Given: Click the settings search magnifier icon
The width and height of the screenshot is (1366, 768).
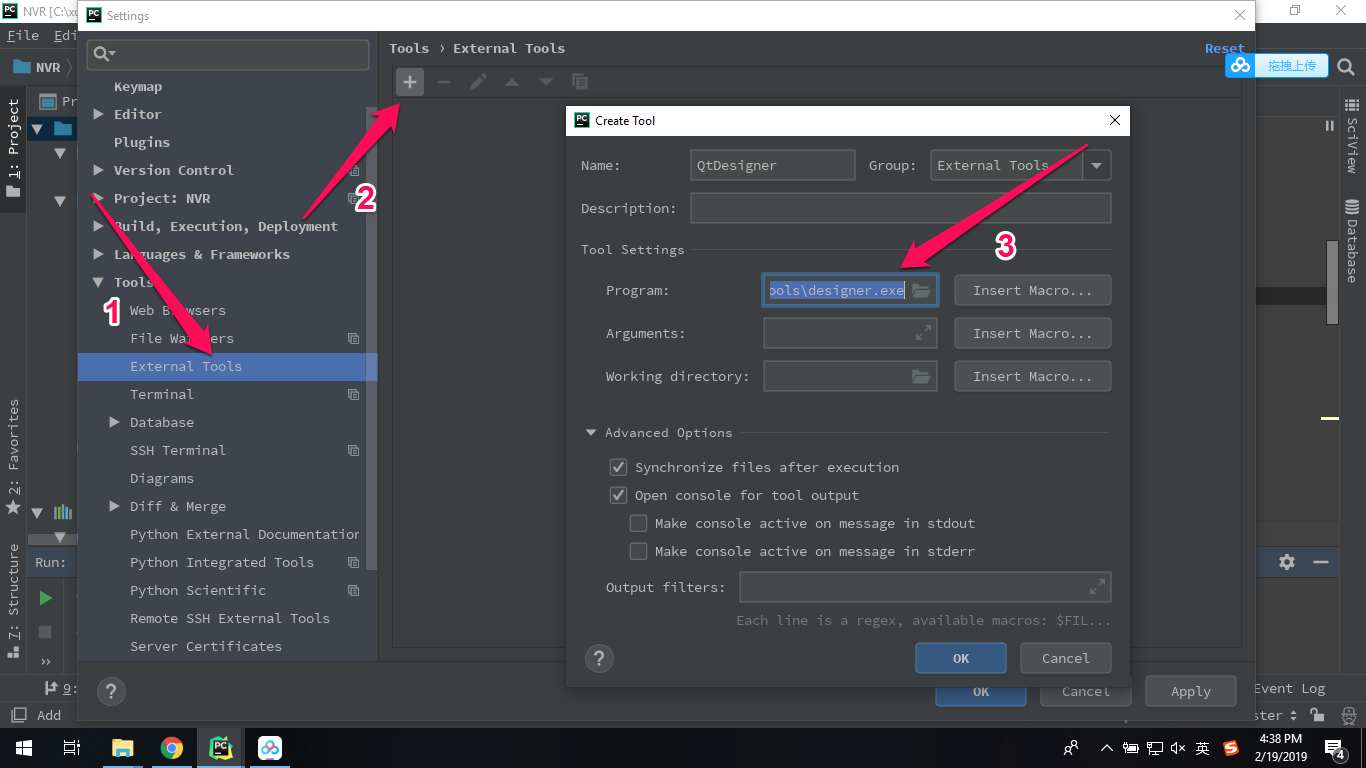Looking at the screenshot, I should (104, 54).
